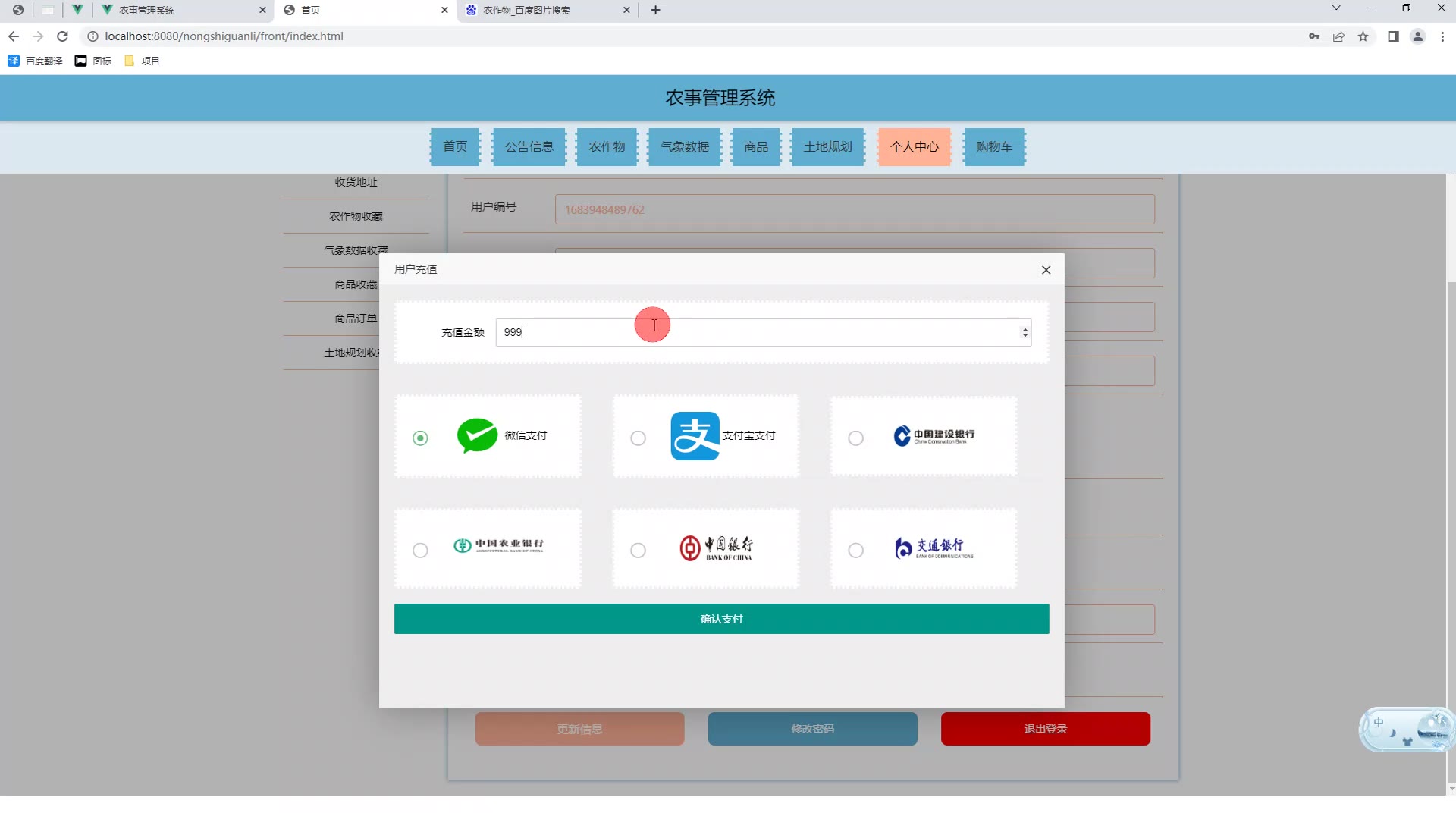Go forward with browser forward arrow

38,36
